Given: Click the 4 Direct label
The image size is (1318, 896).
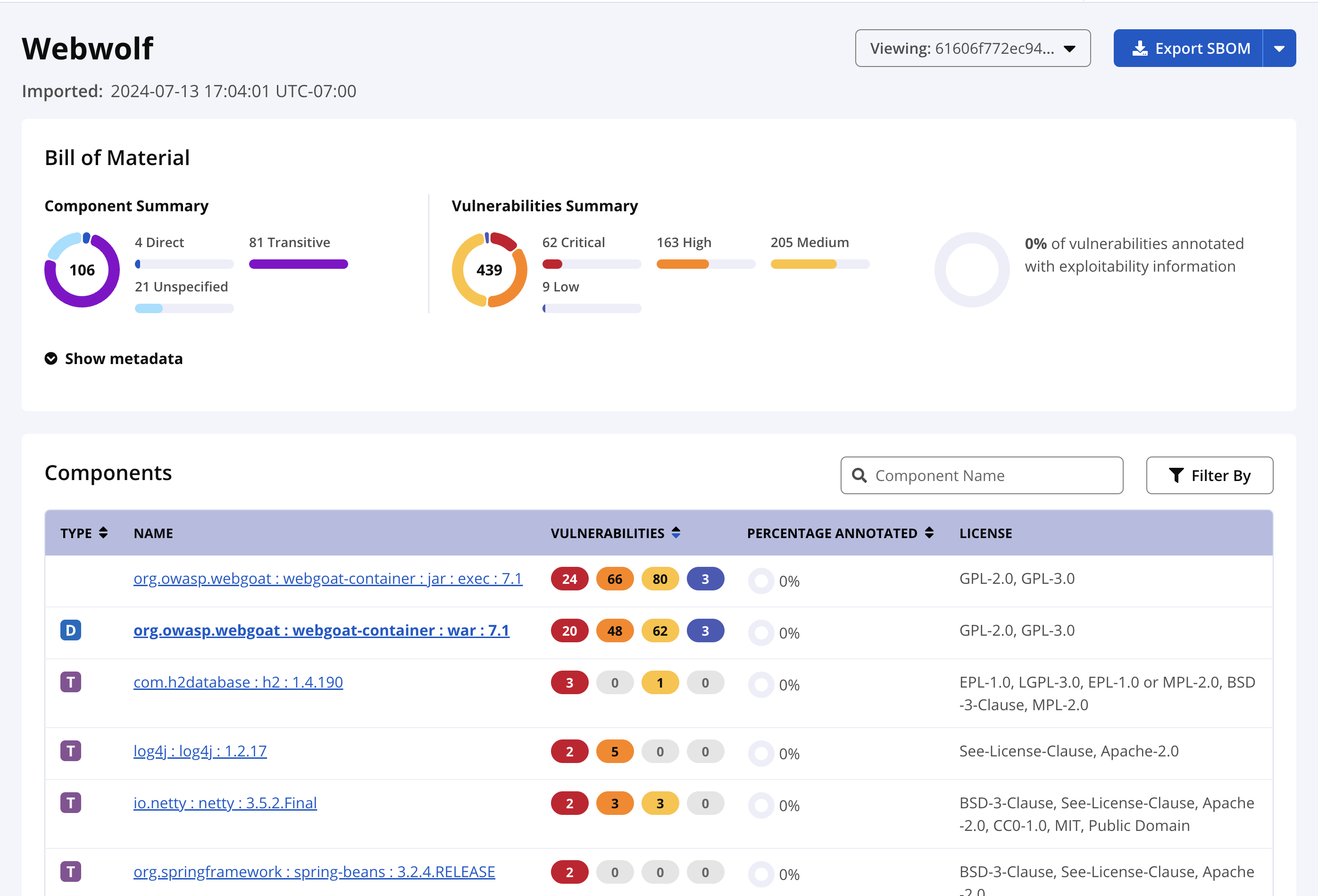Looking at the screenshot, I should point(159,242).
